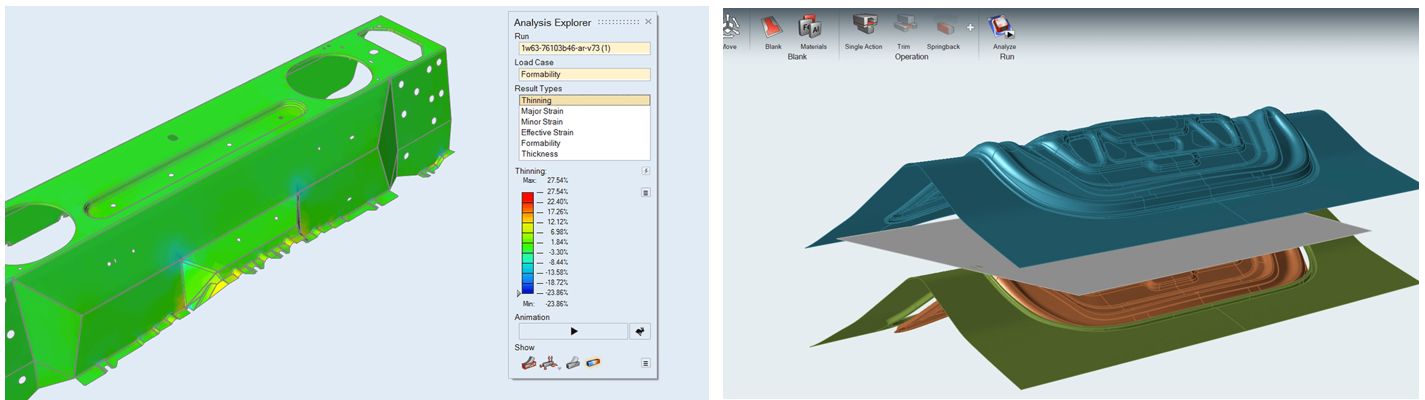Click the animation settings button beside play

click(x=640, y=331)
